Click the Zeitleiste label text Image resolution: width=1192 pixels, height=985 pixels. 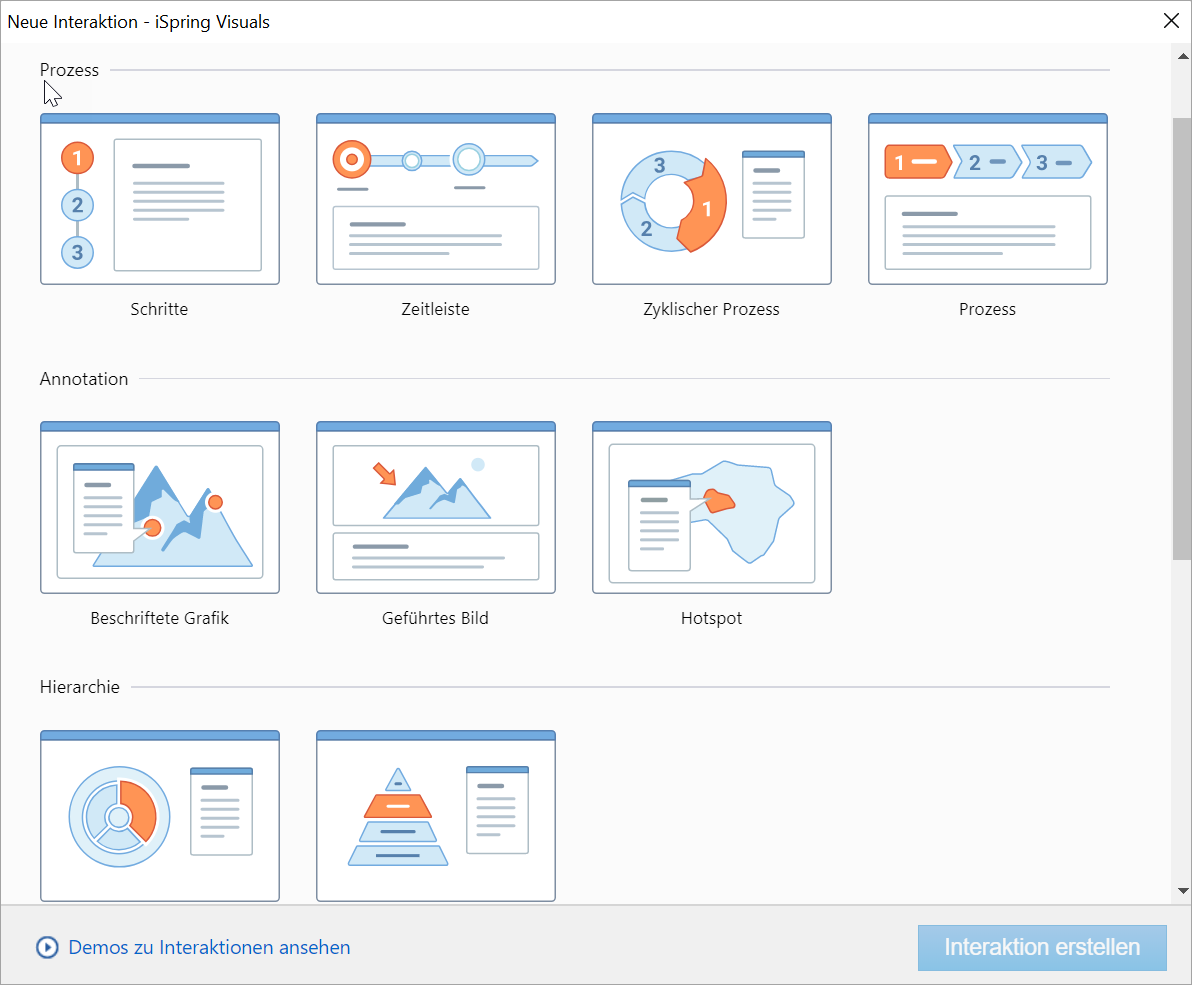[435, 310]
